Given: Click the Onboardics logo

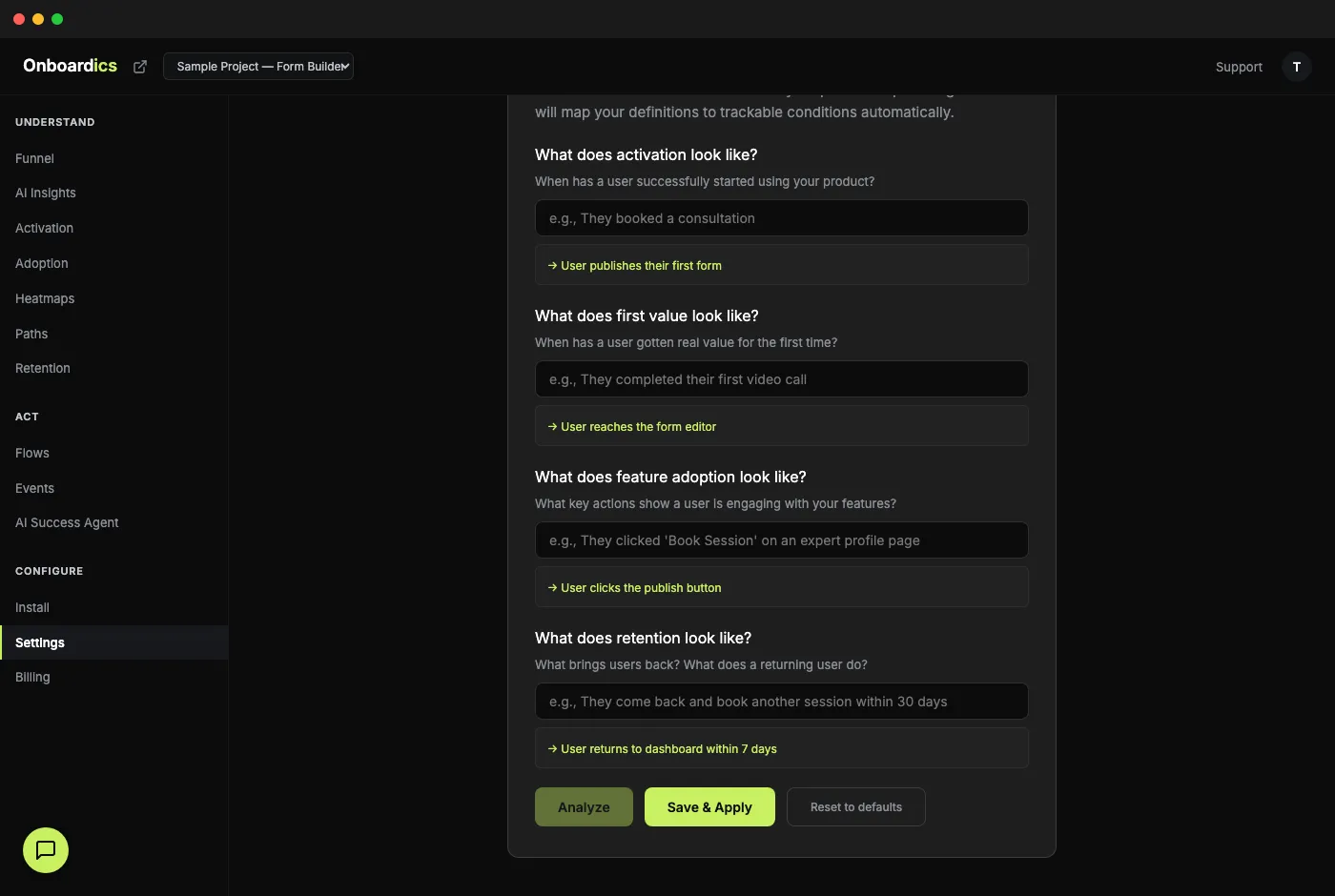Looking at the screenshot, I should tap(70, 66).
